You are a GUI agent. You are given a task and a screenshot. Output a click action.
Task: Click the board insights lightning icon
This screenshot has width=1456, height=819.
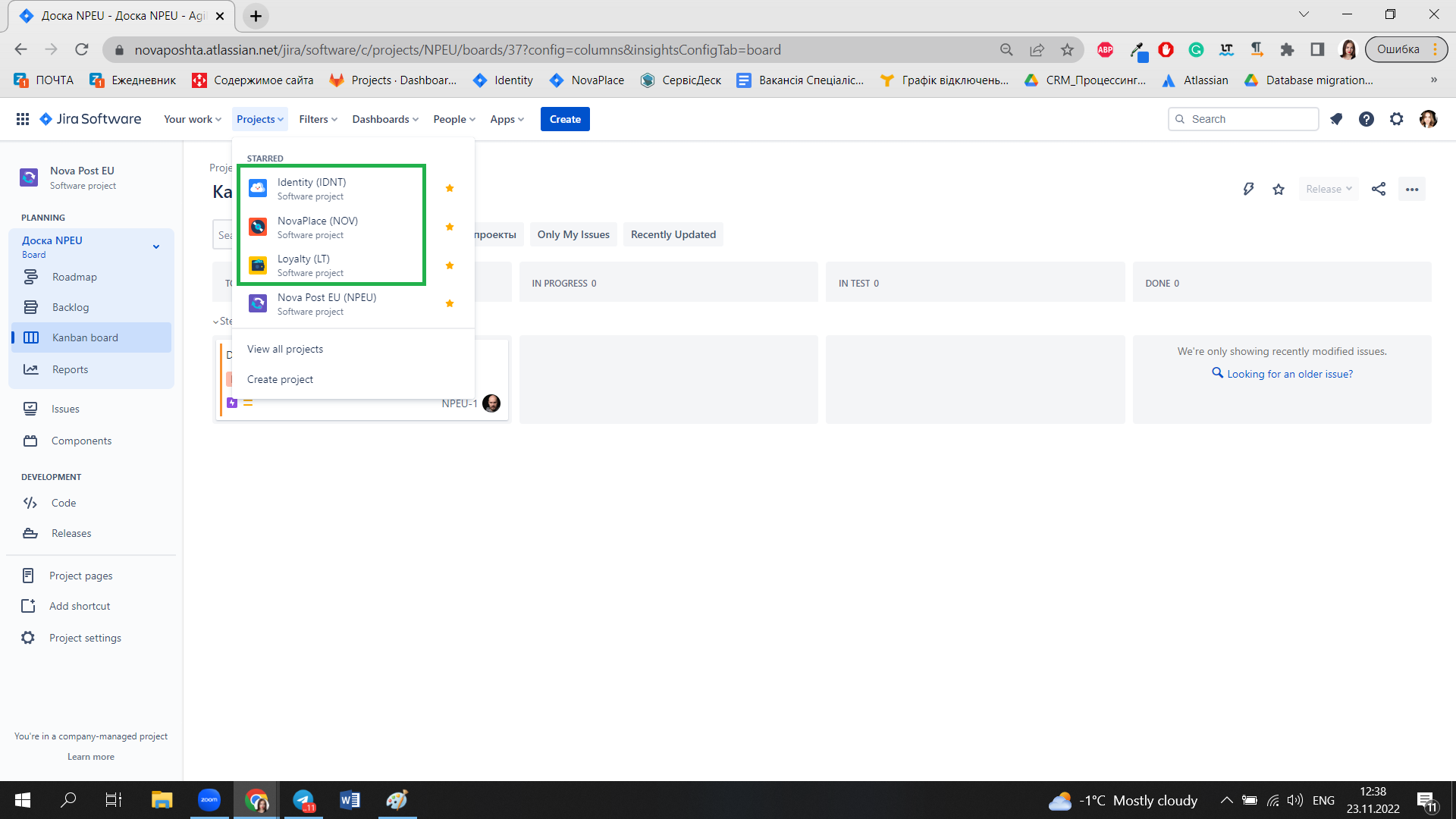(1248, 189)
